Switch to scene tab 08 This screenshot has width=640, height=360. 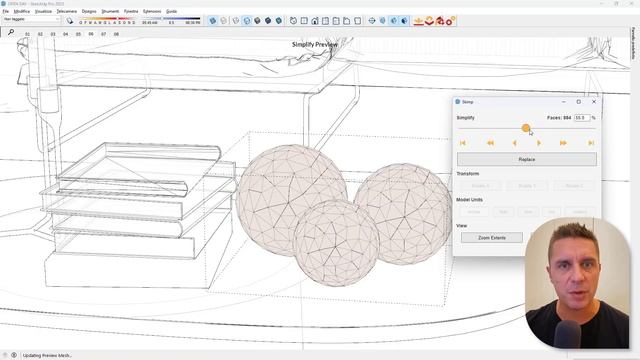(x=116, y=34)
